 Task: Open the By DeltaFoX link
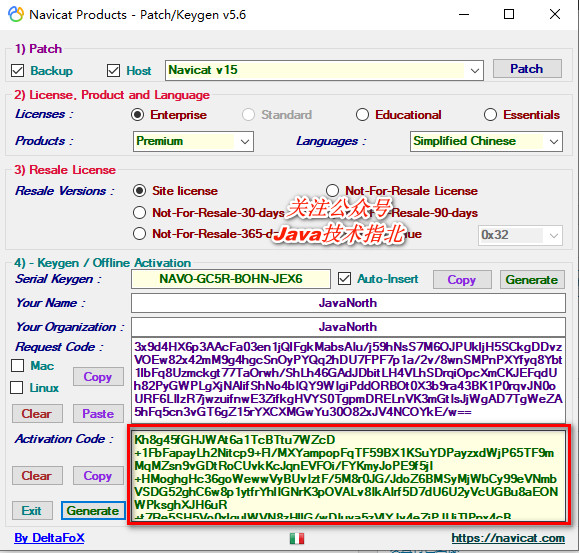(x=49, y=538)
